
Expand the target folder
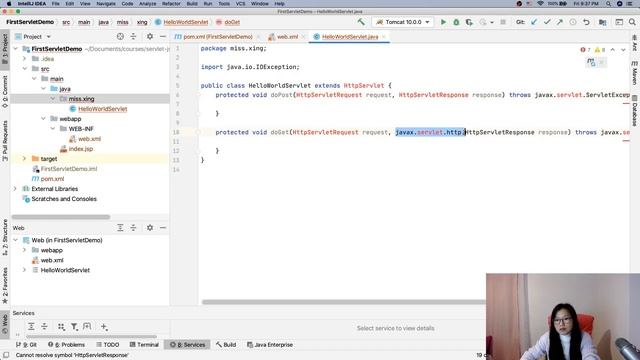tap(24, 159)
